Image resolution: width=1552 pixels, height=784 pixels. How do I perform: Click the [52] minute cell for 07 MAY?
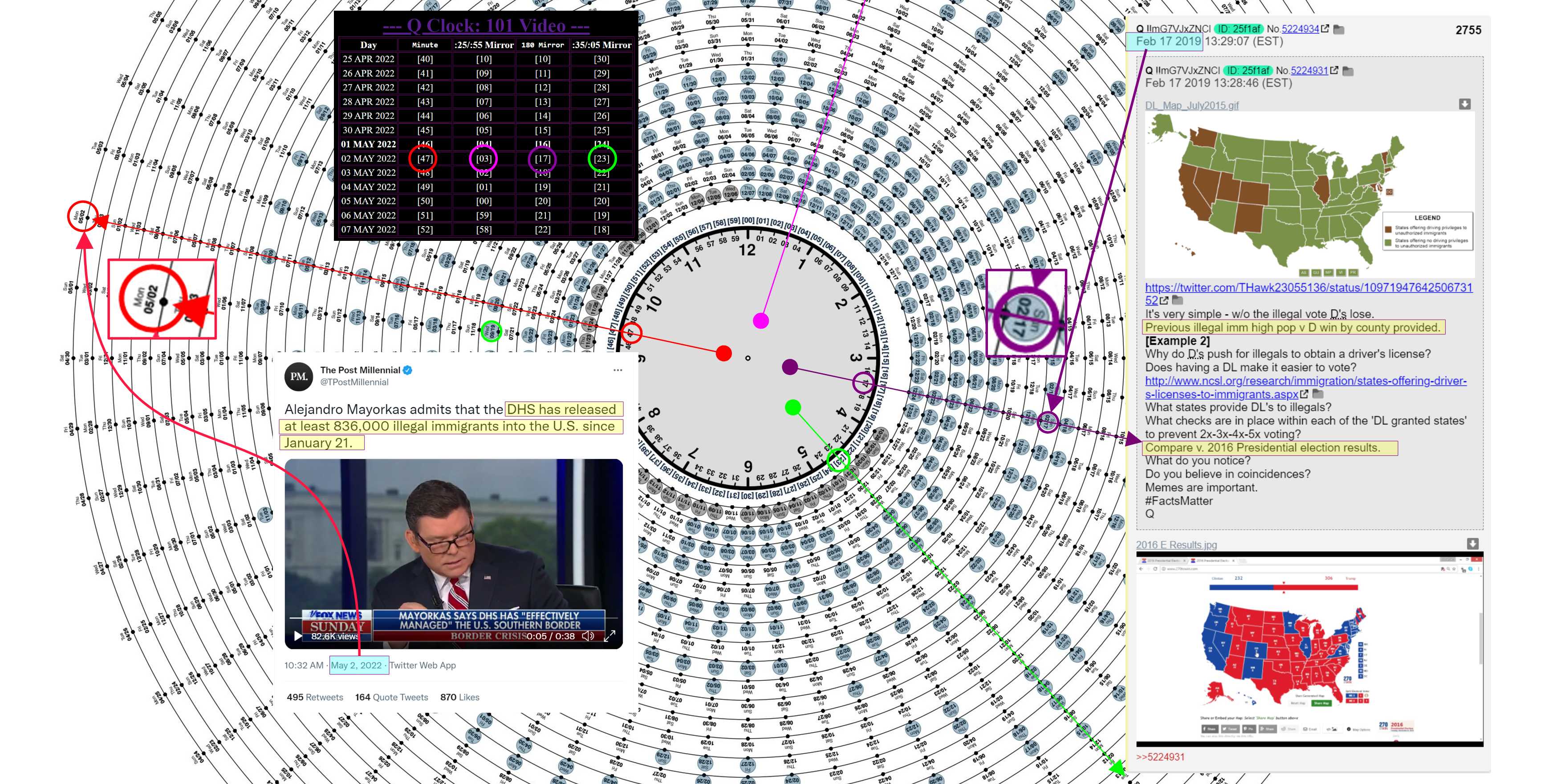click(x=425, y=230)
